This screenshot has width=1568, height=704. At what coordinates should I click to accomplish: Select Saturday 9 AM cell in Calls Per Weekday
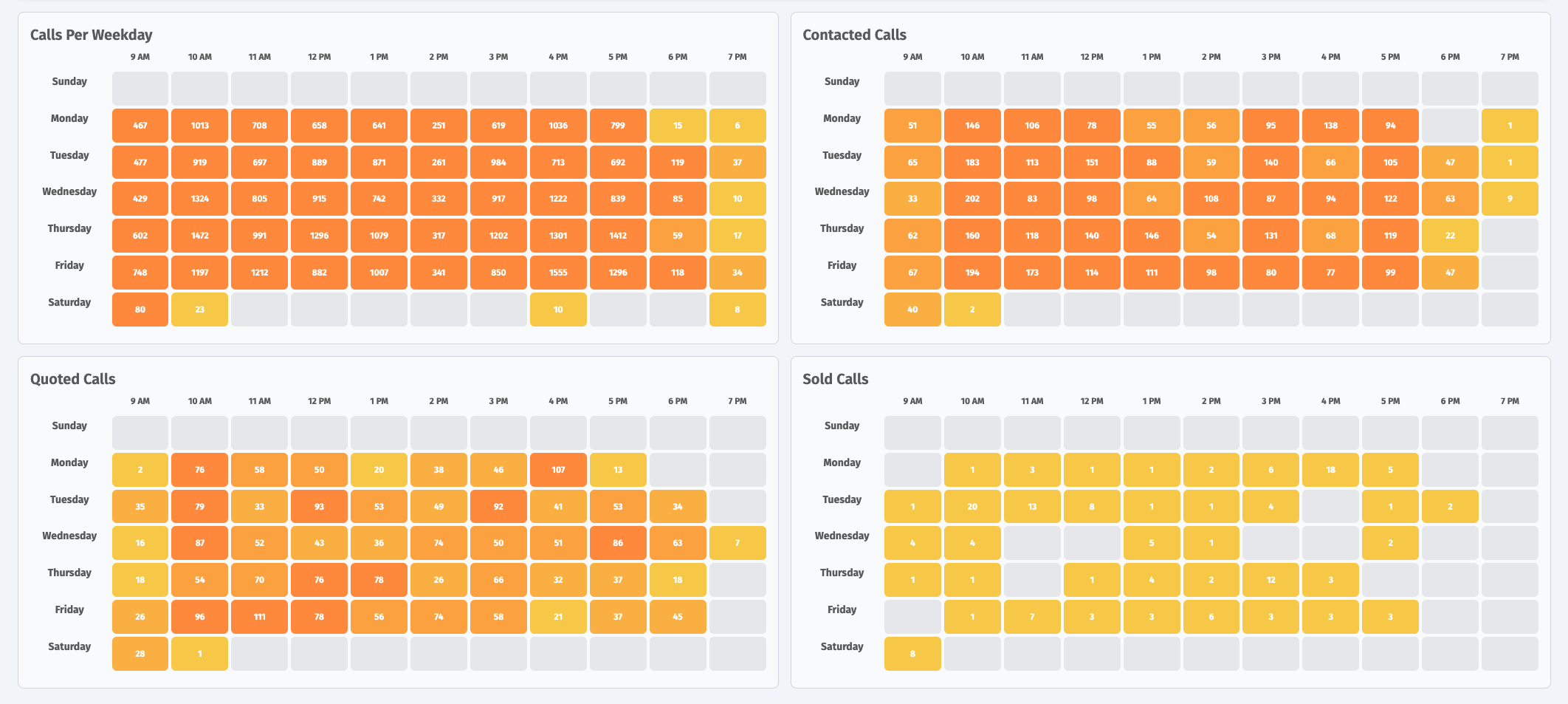[140, 310]
